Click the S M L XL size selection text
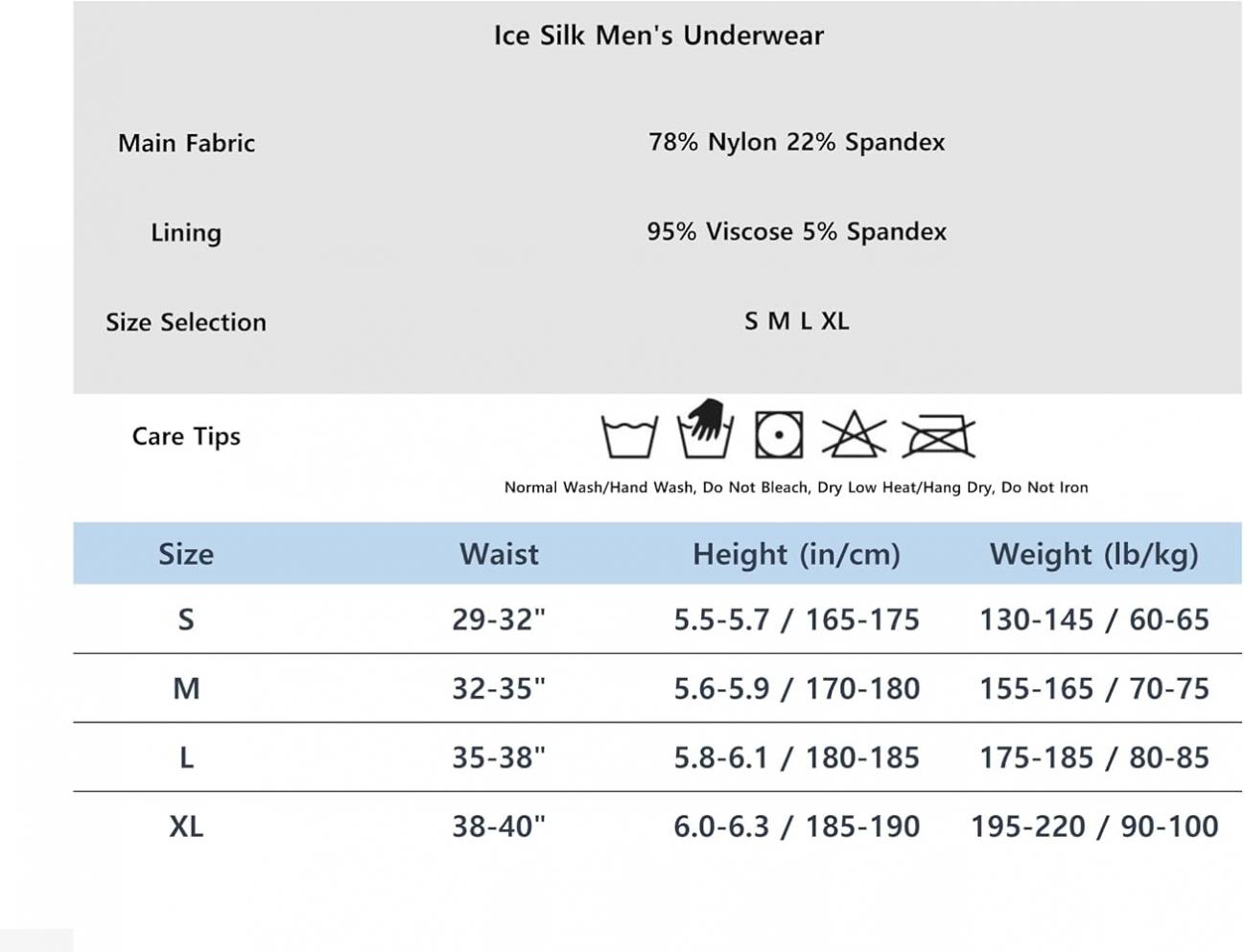1244x952 pixels. 796,321
